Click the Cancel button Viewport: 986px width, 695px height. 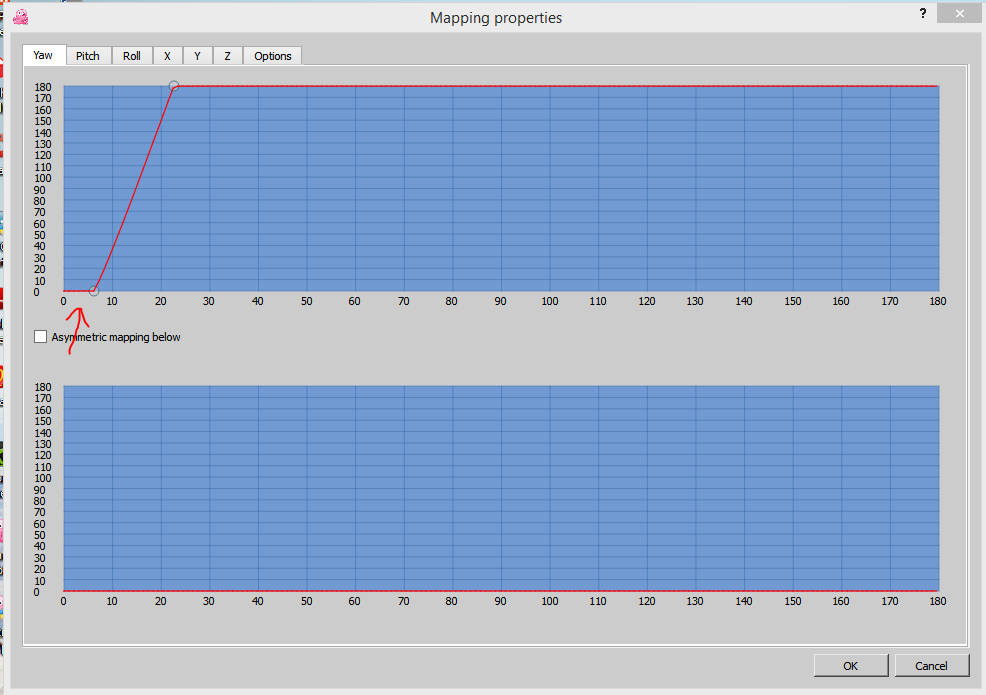coord(931,665)
